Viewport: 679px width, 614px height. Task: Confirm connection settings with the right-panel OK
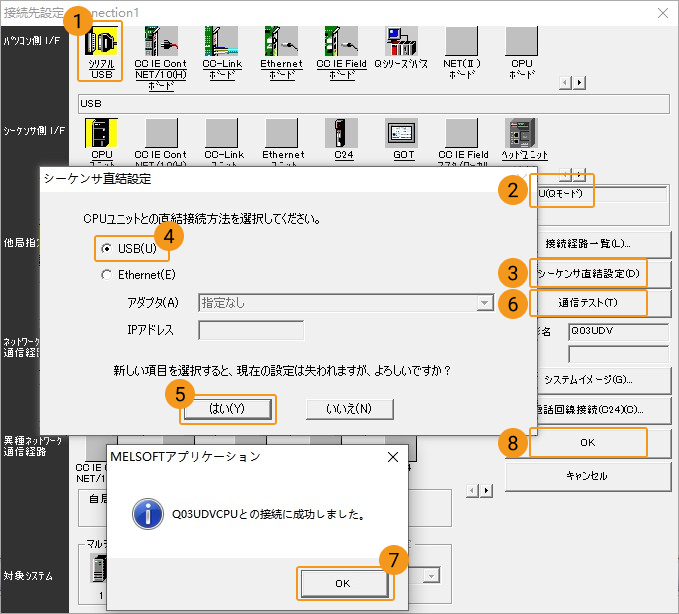pyautogui.click(x=588, y=443)
